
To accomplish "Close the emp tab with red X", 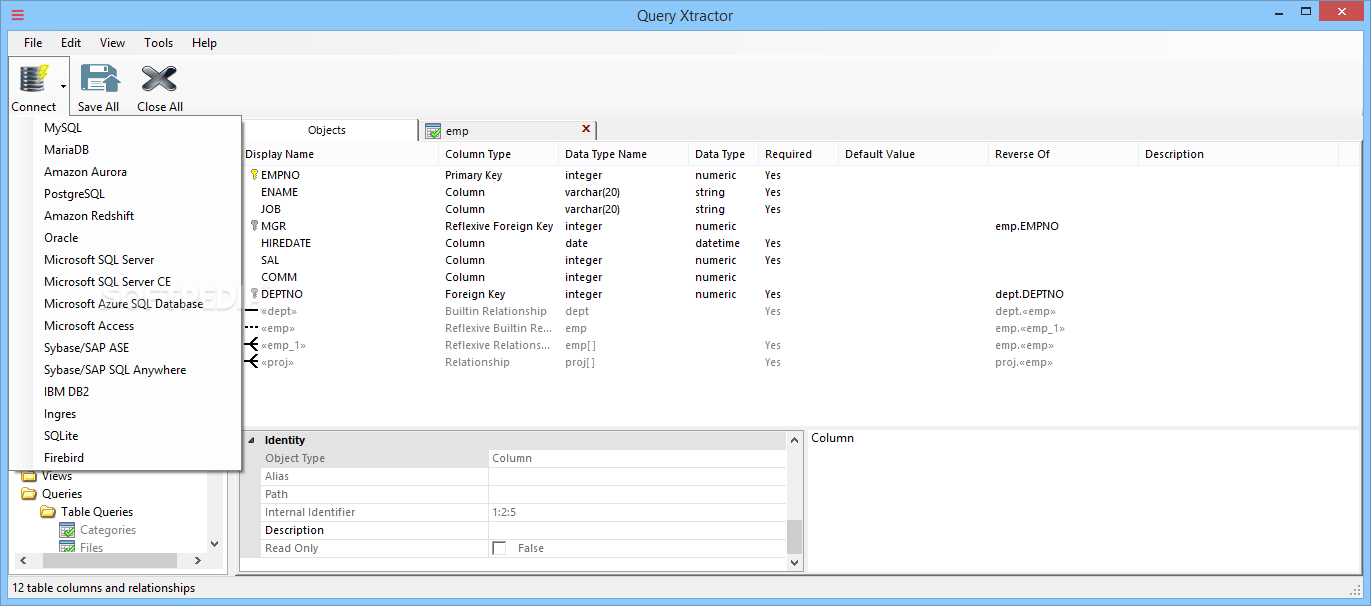I will (x=586, y=129).
